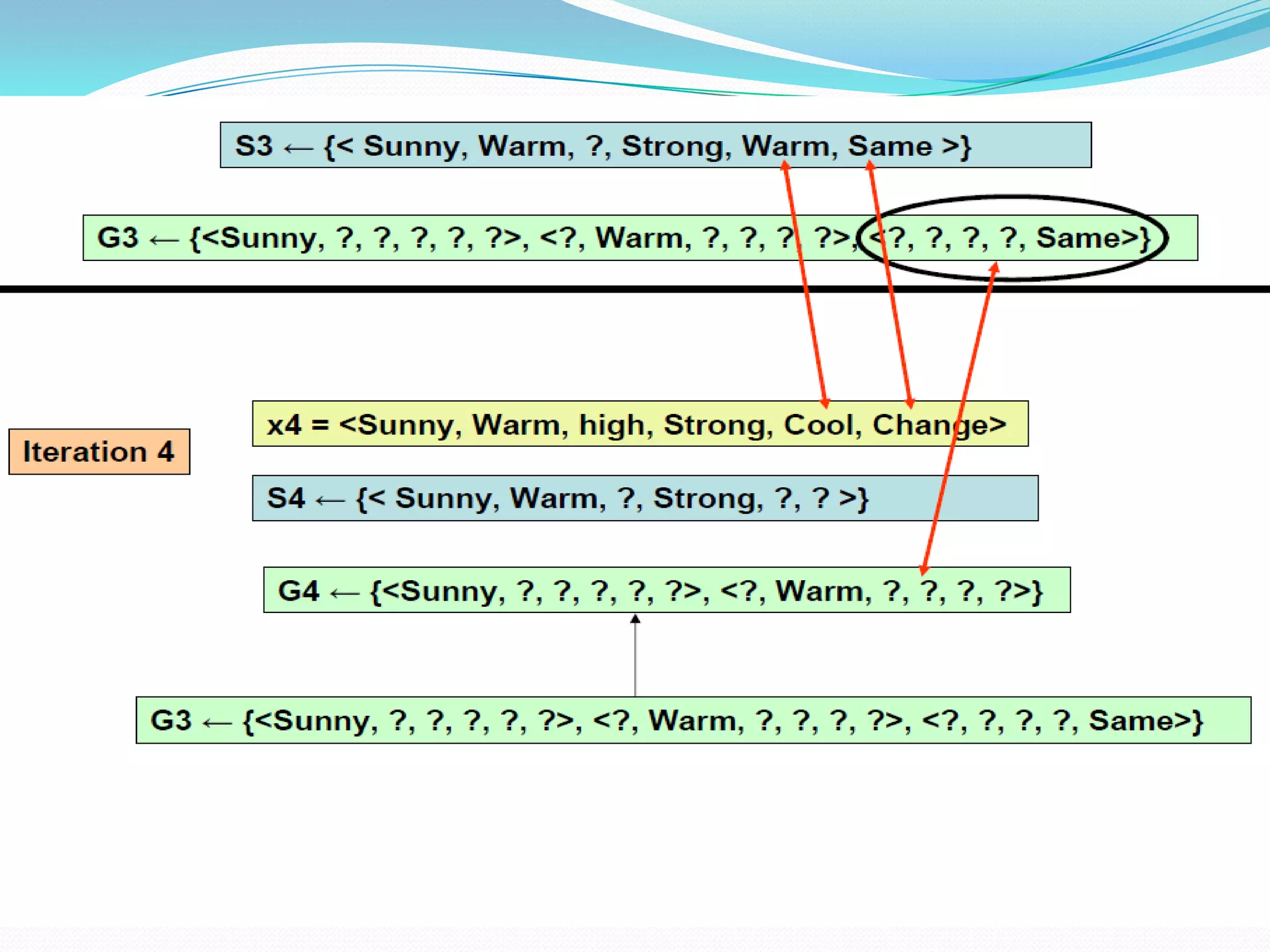Click the red arrowhead touching the G4 box

click(924, 570)
